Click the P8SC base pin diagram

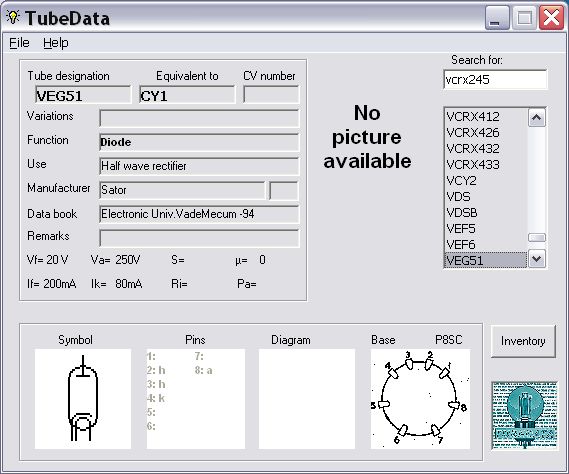420,399
